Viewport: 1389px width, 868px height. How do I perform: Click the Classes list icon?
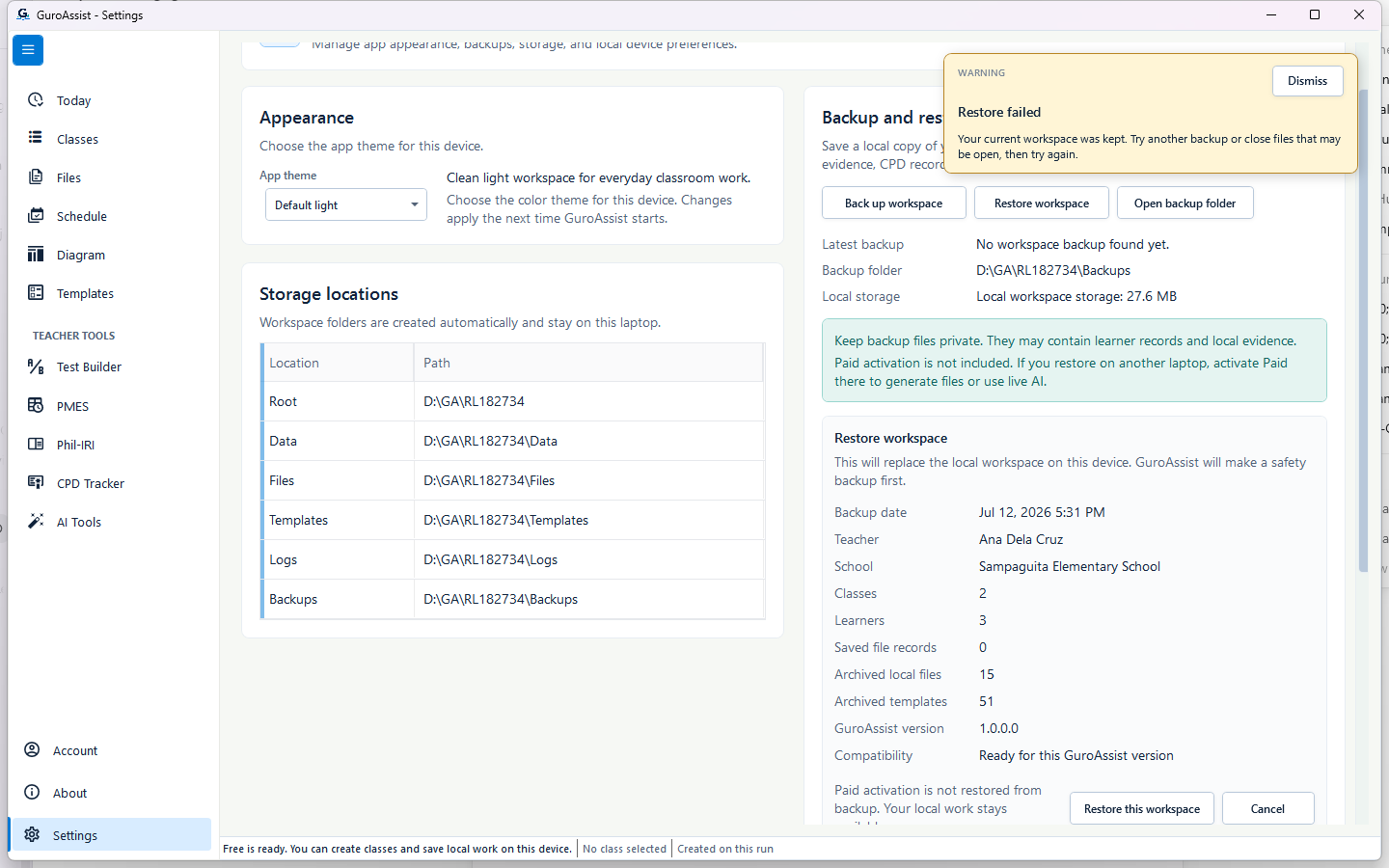pyautogui.click(x=36, y=138)
